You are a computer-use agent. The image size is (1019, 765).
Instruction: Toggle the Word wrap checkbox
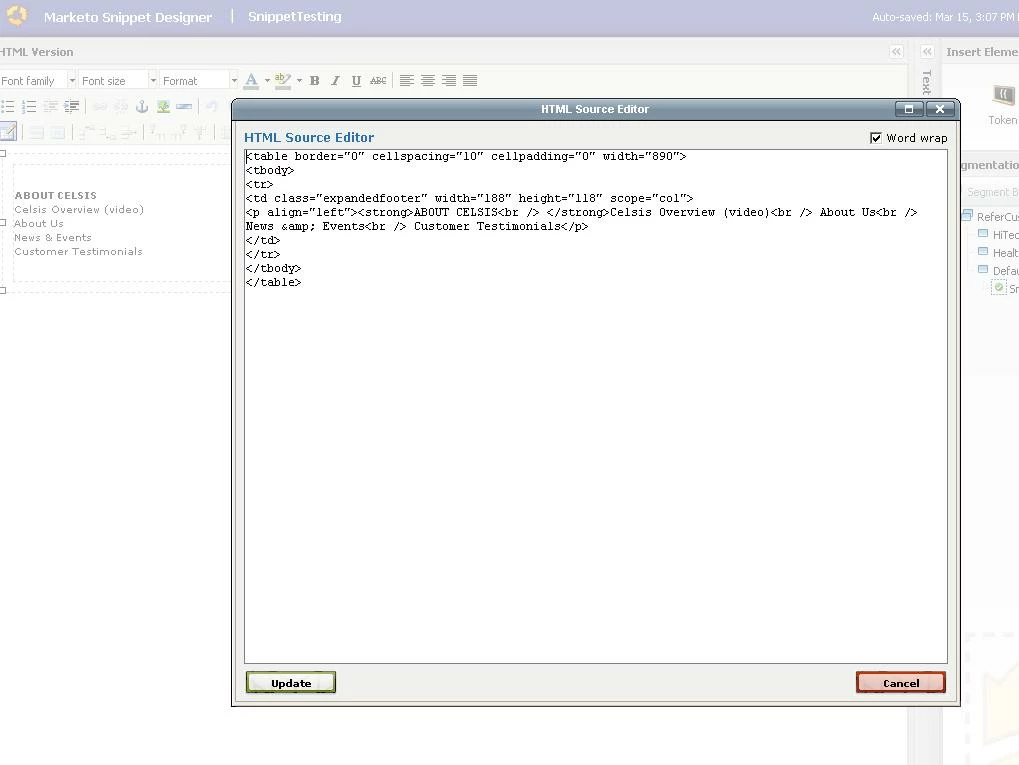coord(876,138)
